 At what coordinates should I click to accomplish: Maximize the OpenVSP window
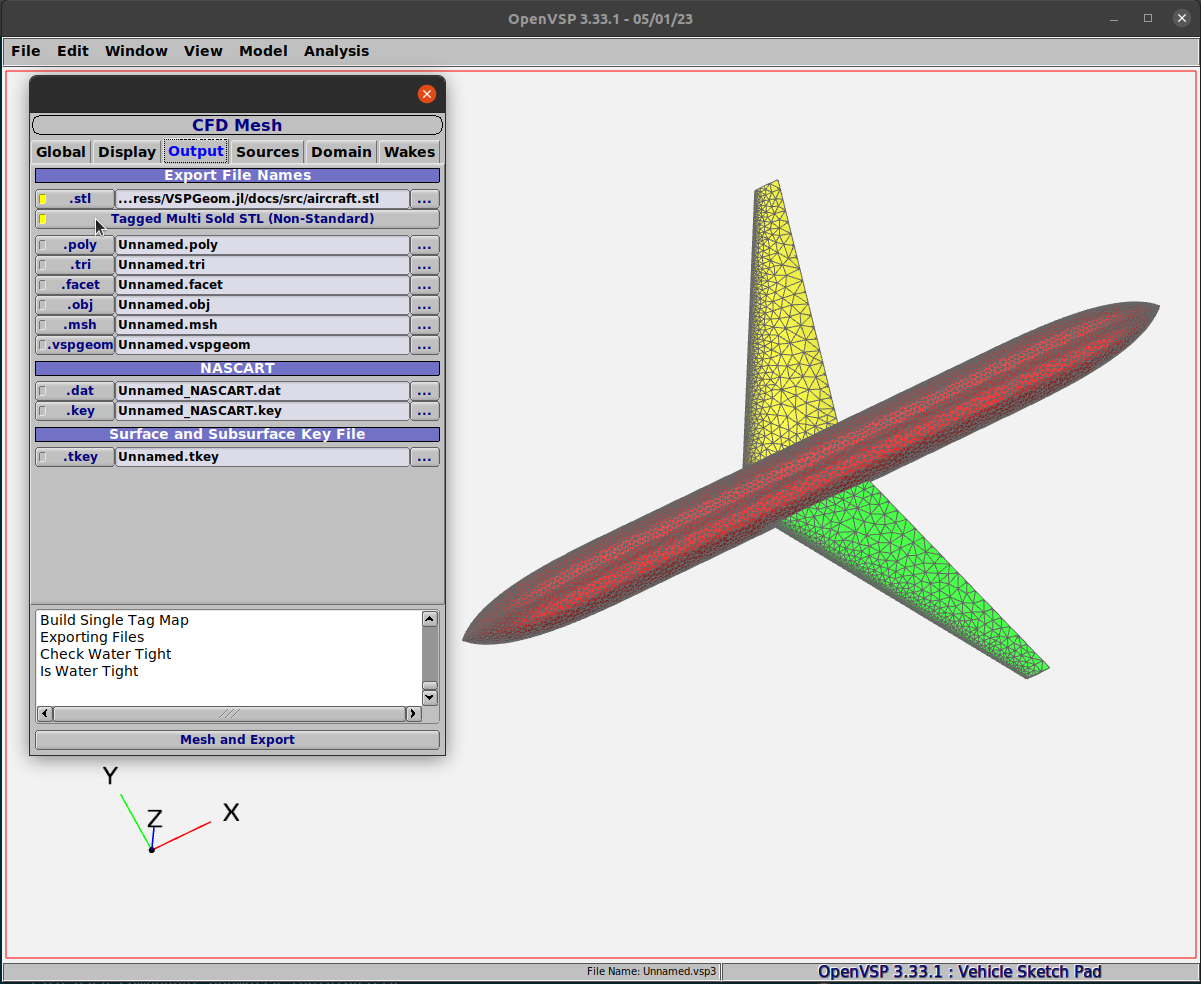(1148, 18)
